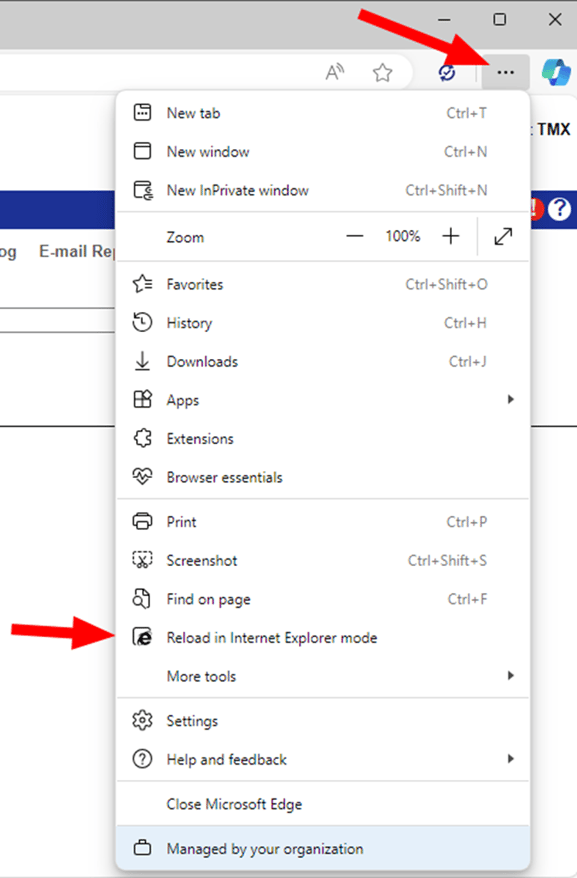Open the Settings and more ellipsis menu
Image resolution: width=577 pixels, height=878 pixels.
505,72
